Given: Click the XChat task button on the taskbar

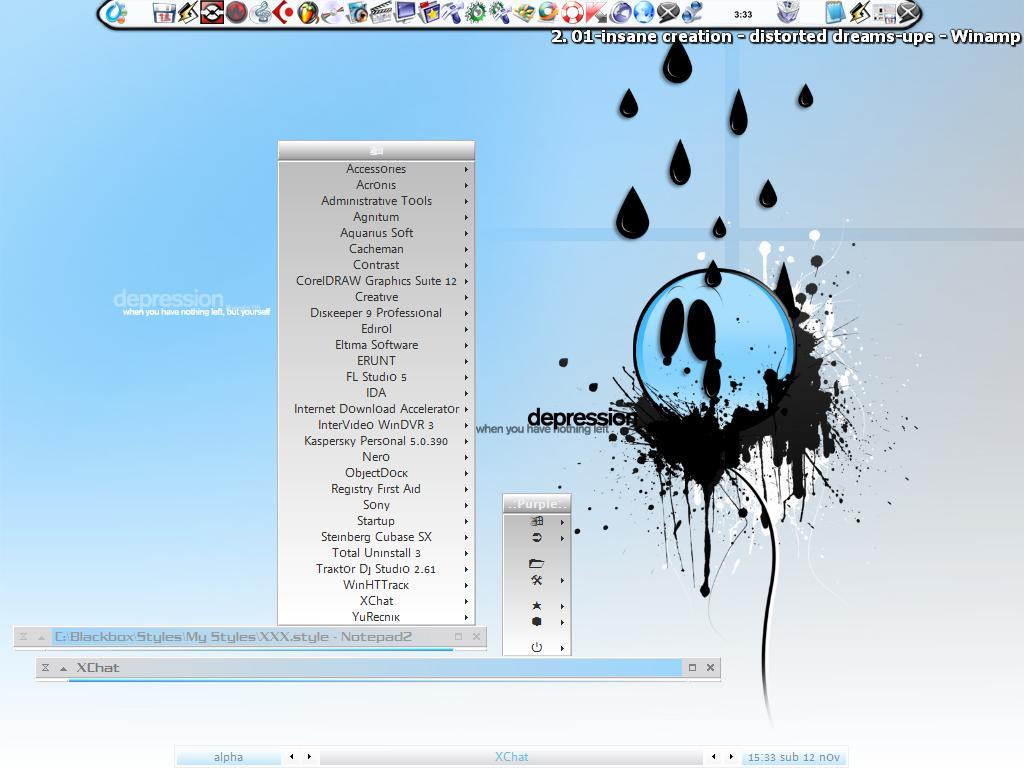Looking at the screenshot, I should point(511,757).
